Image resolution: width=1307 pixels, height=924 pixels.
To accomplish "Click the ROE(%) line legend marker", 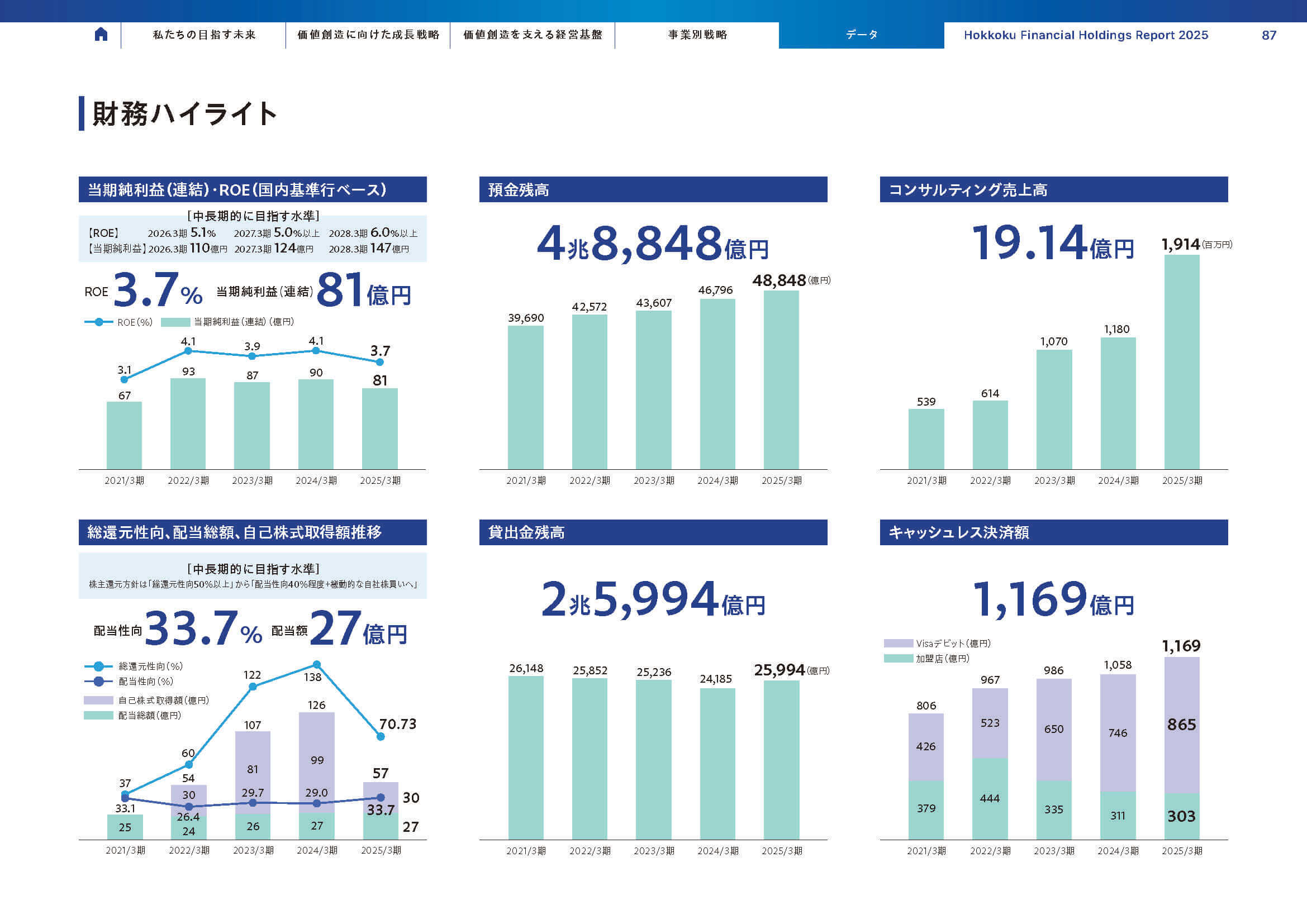I will pyautogui.click(x=99, y=322).
